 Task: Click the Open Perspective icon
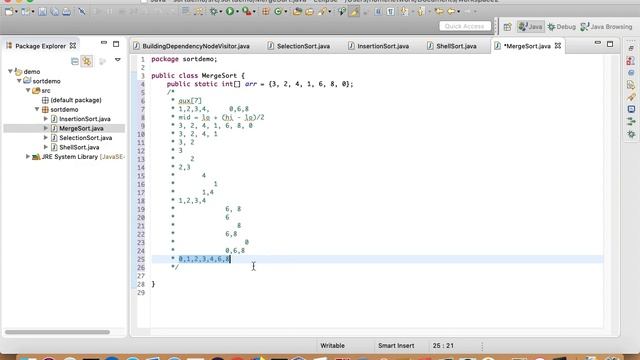[x=507, y=27]
